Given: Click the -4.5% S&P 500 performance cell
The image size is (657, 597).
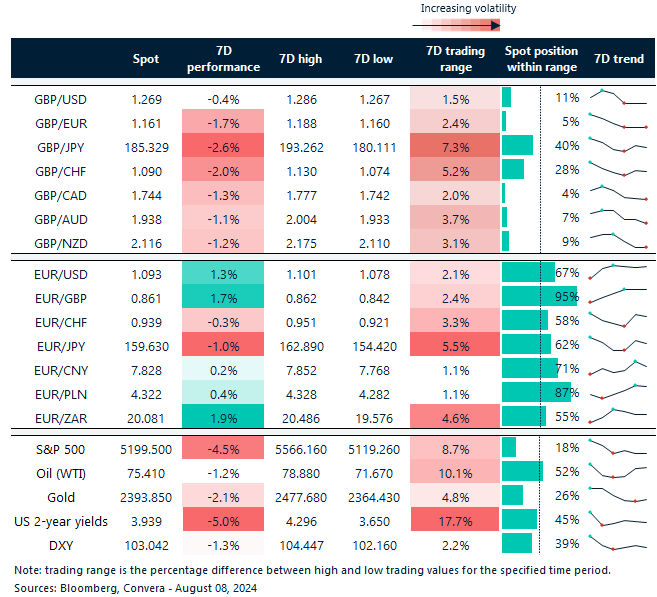Looking at the screenshot, I should [x=223, y=447].
